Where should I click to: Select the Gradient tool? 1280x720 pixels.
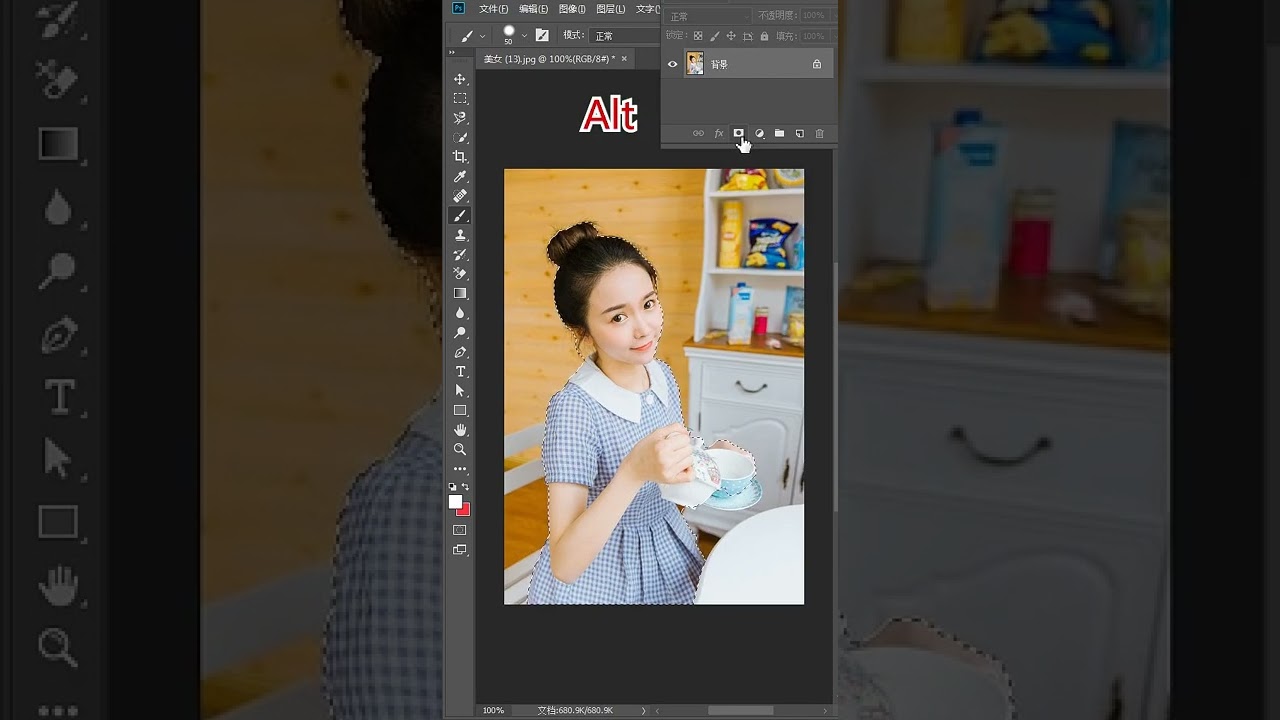tap(460, 293)
